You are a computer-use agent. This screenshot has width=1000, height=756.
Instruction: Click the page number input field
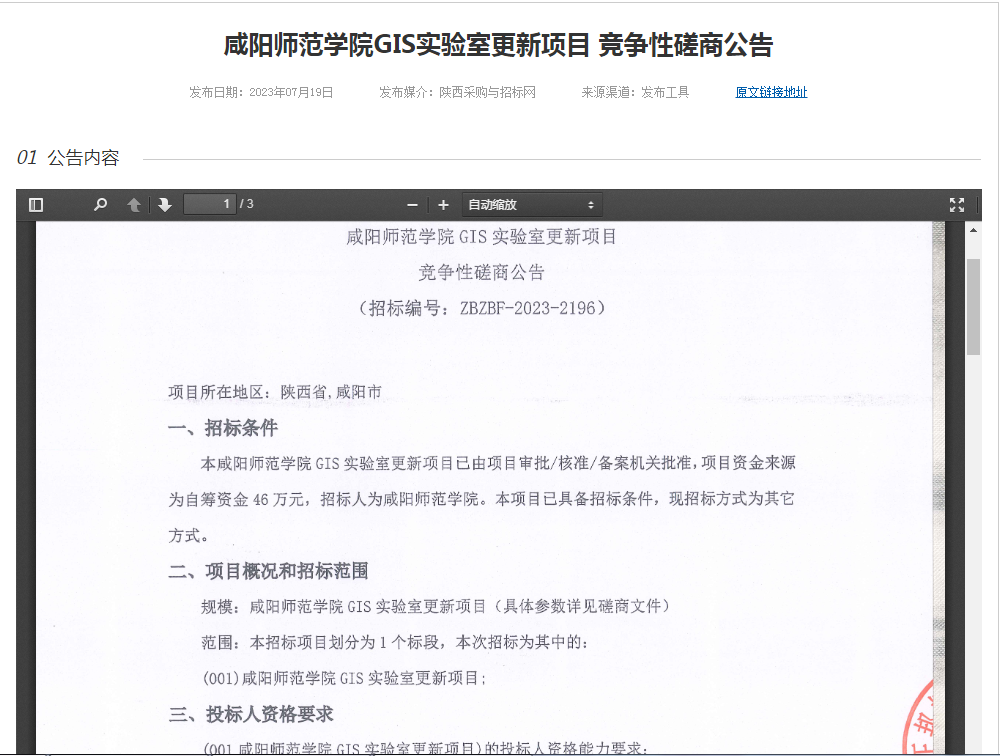coord(209,204)
